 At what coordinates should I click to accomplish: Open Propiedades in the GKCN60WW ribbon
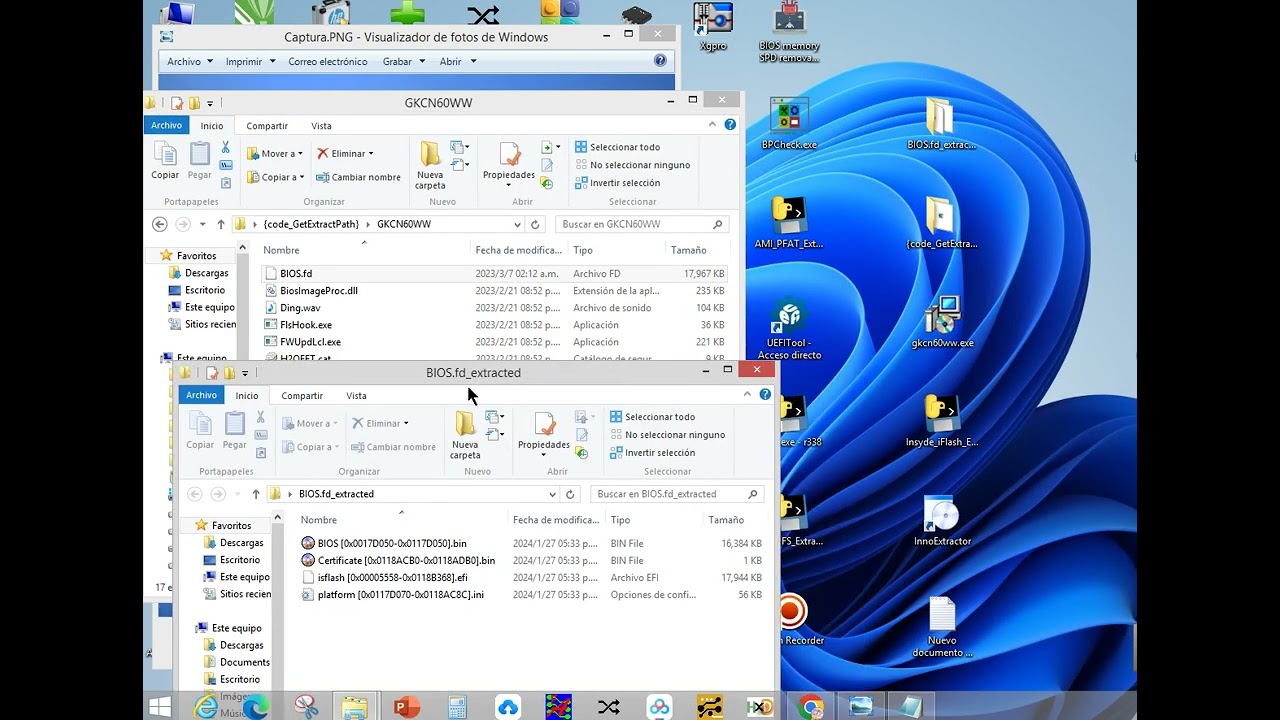click(509, 164)
